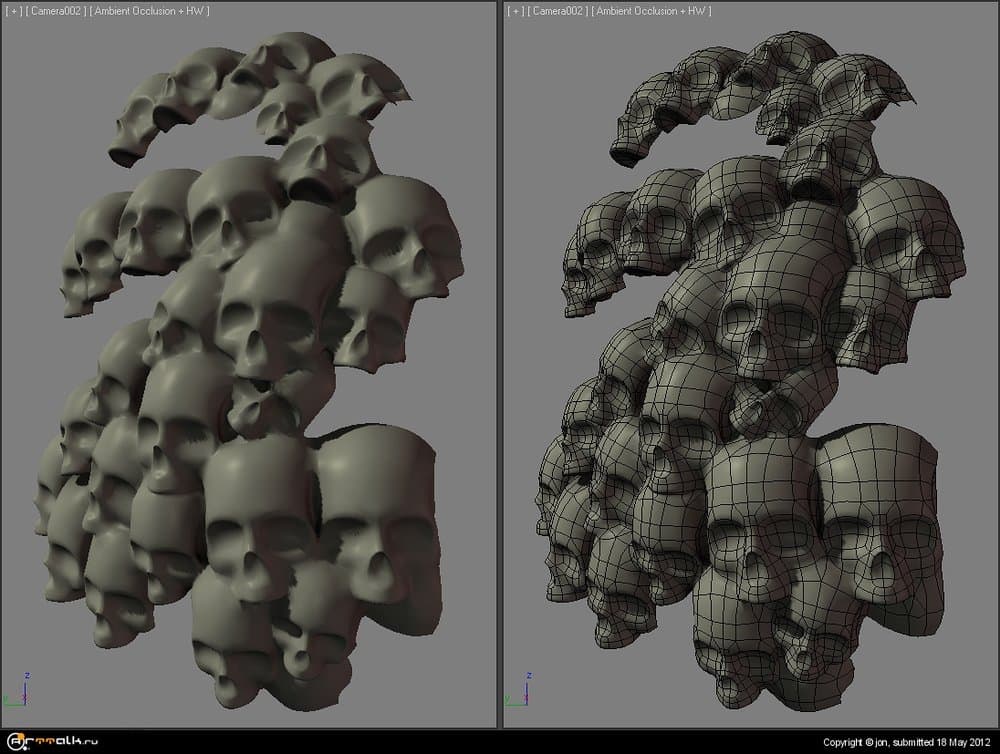Click the circular ring of the ArtTalk logo
Screen dimensions: 1000x754
tap(15, 743)
